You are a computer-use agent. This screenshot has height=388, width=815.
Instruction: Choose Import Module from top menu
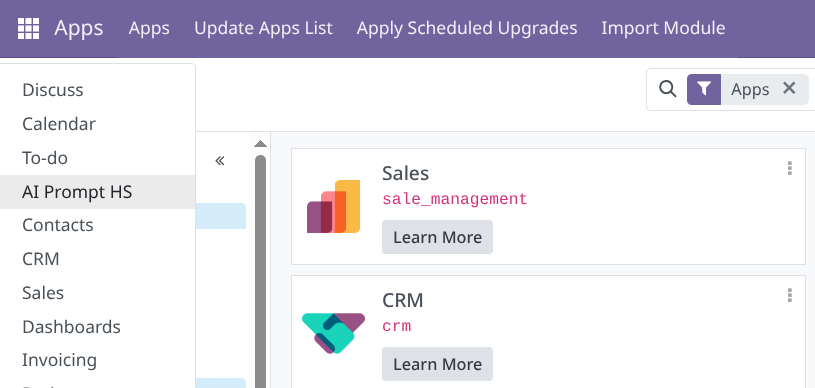coord(663,28)
